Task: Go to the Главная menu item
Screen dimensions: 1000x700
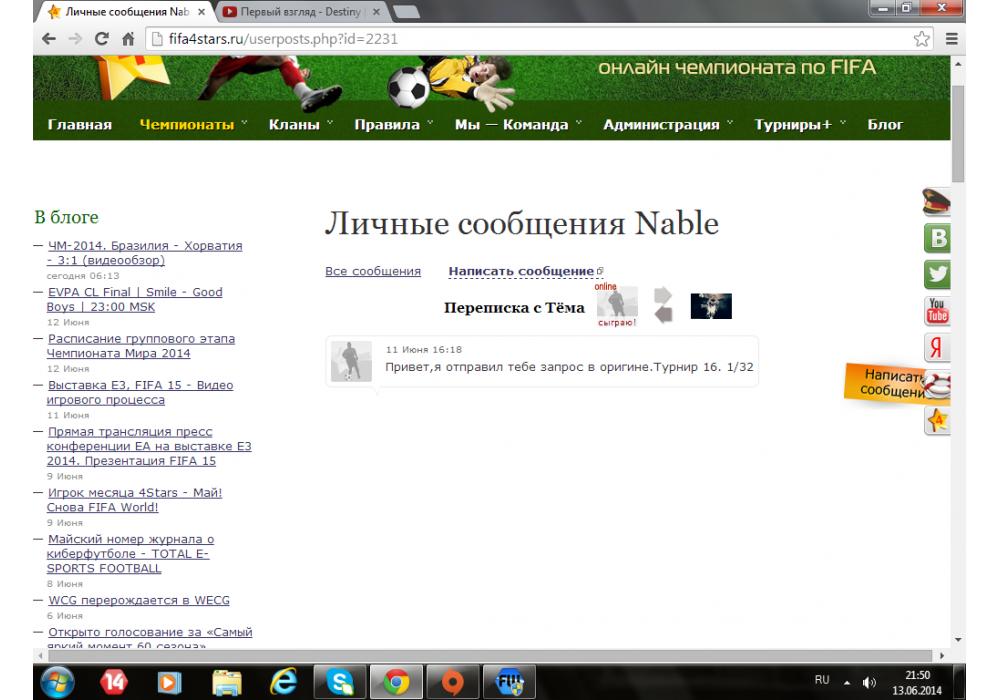Action: [79, 125]
